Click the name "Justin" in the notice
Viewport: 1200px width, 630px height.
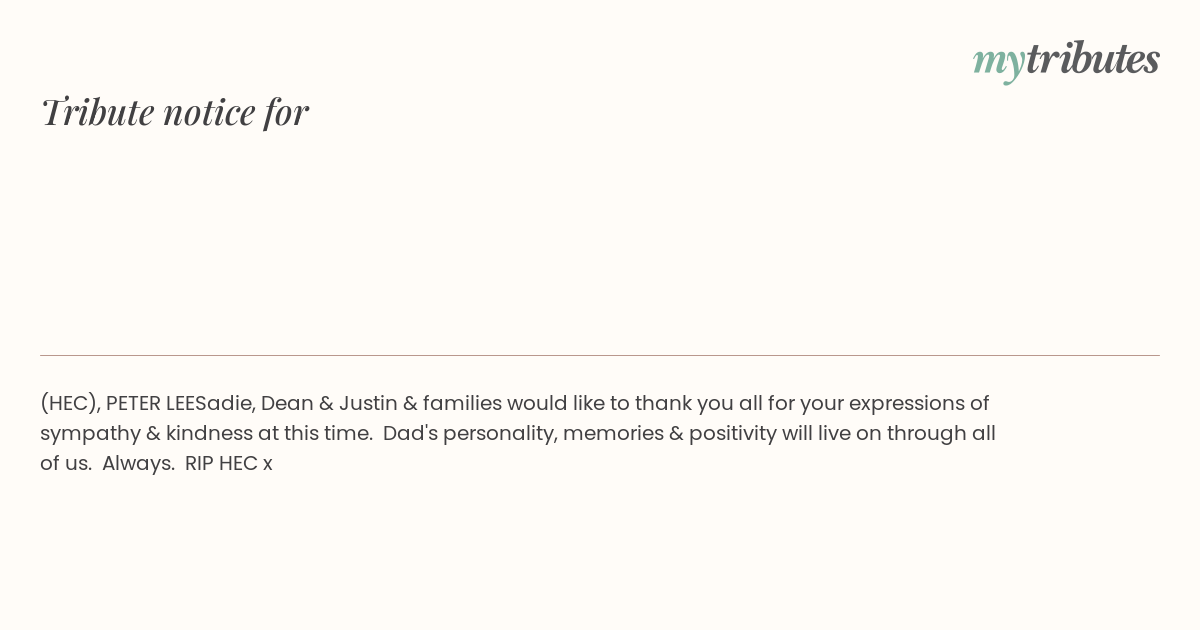pos(368,404)
